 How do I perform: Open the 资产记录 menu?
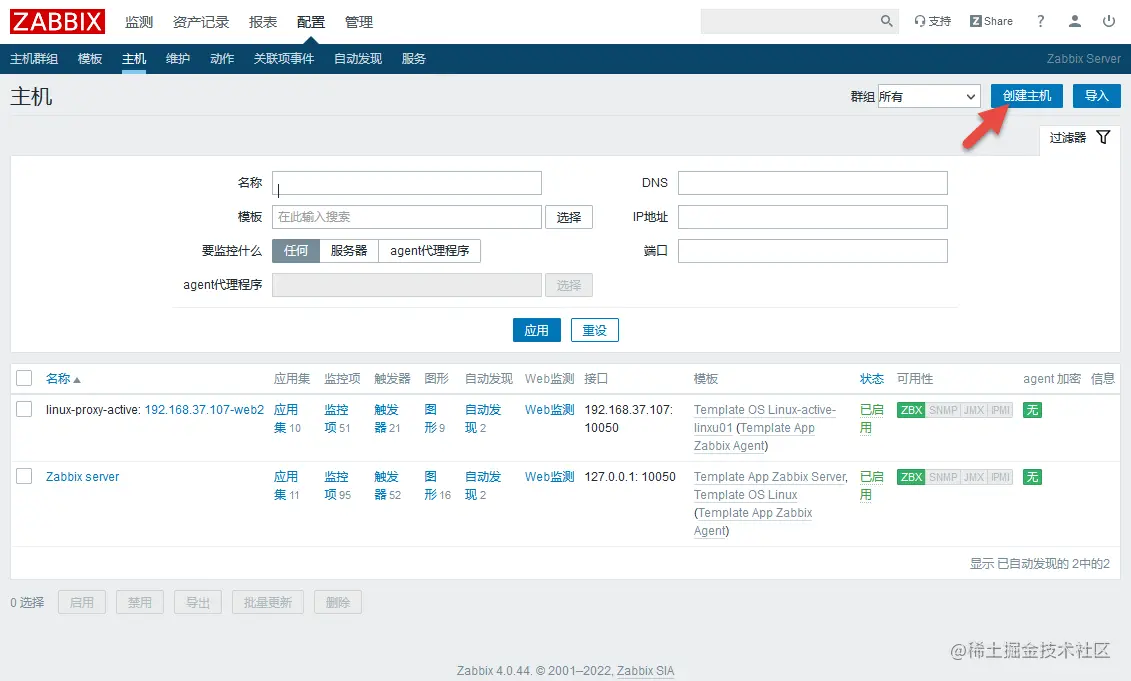[x=201, y=22]
